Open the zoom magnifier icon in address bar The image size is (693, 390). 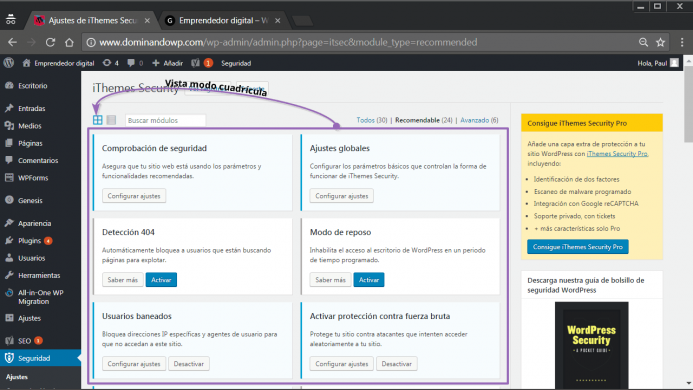643,42
